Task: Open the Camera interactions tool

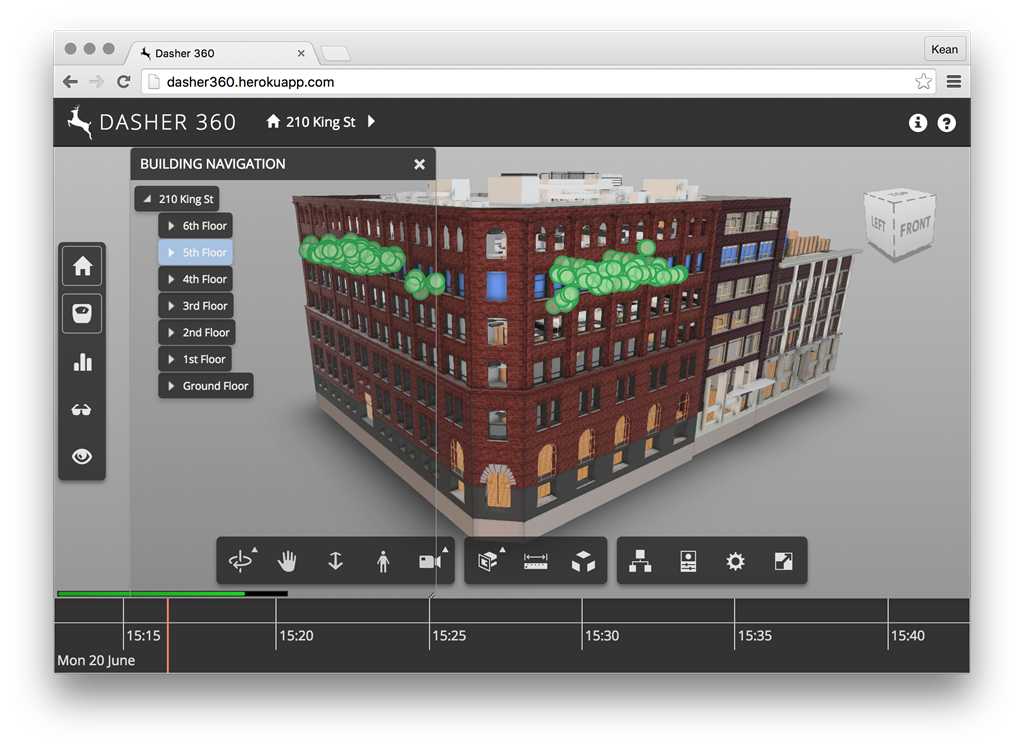Action: tap(430, 561)
